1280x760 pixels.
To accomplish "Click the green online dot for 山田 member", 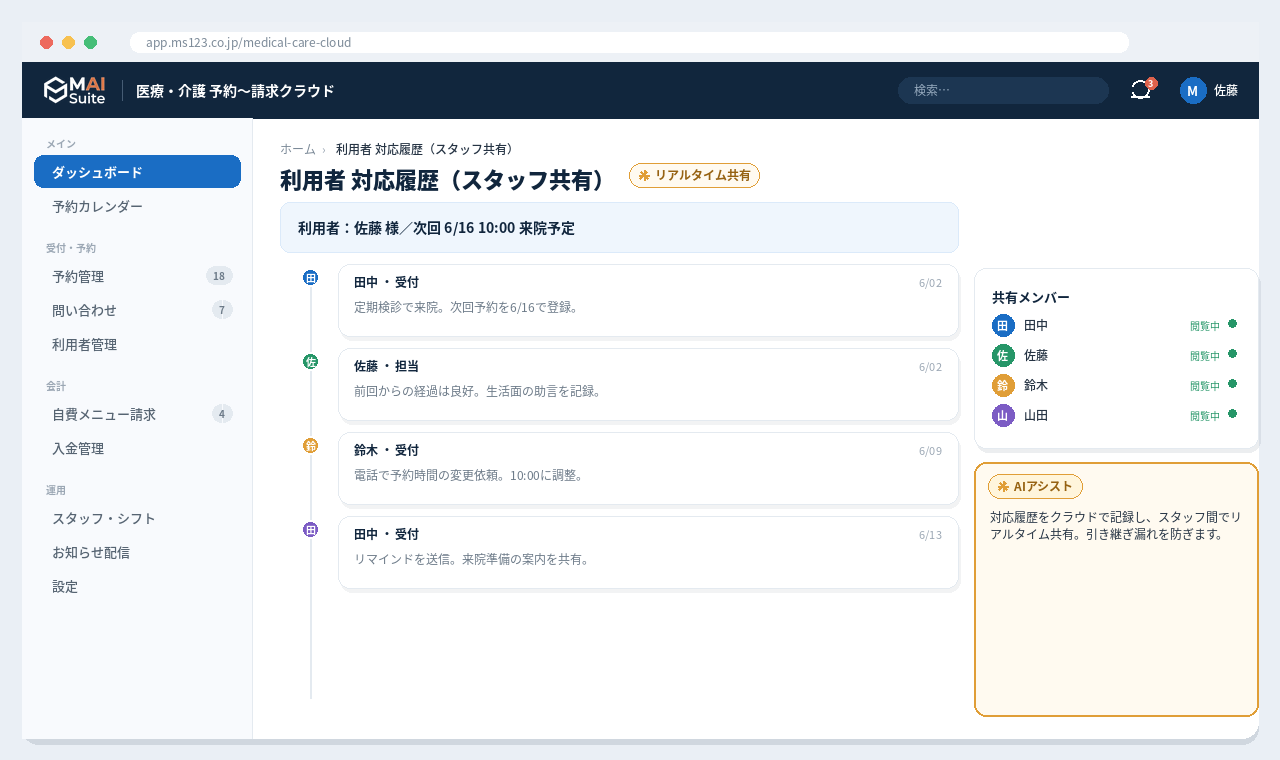I will (1233, 413).
